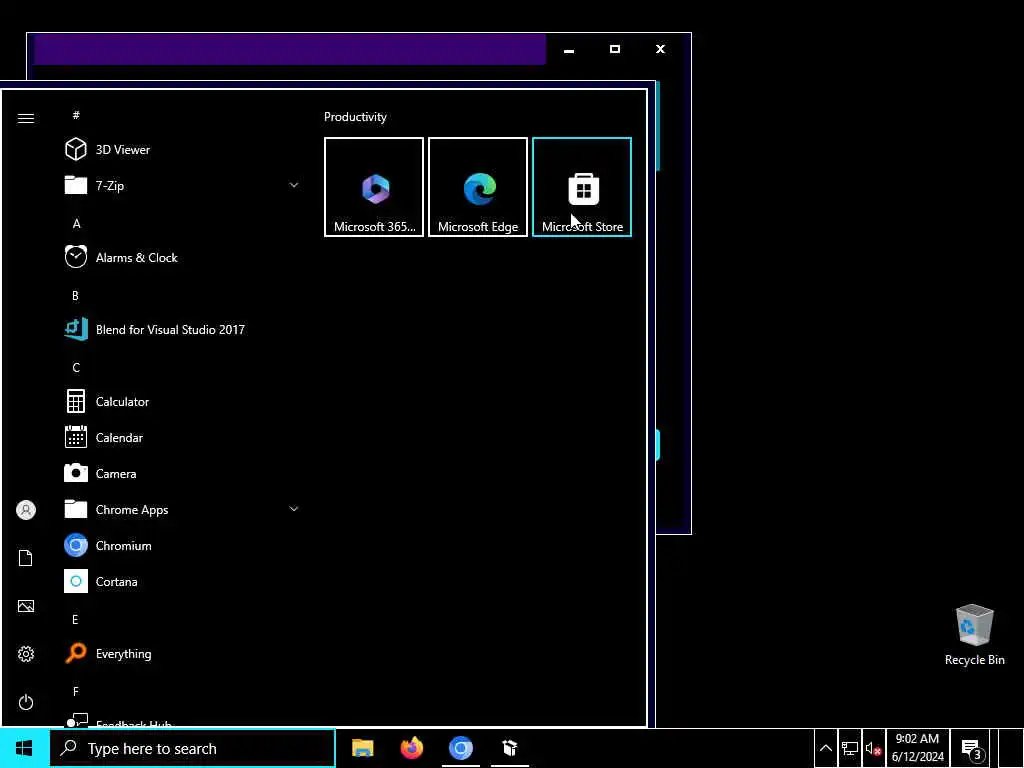Click the background window purple title bar
The height and width of the screenshot is (768, 1024).
290,50
